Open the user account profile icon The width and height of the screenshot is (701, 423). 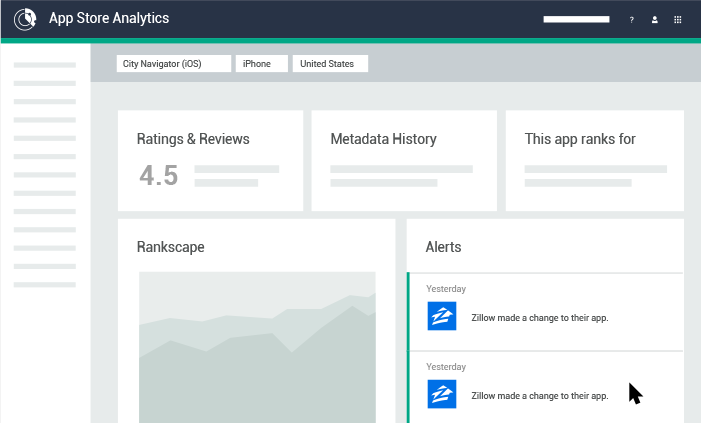pos(655,20)
